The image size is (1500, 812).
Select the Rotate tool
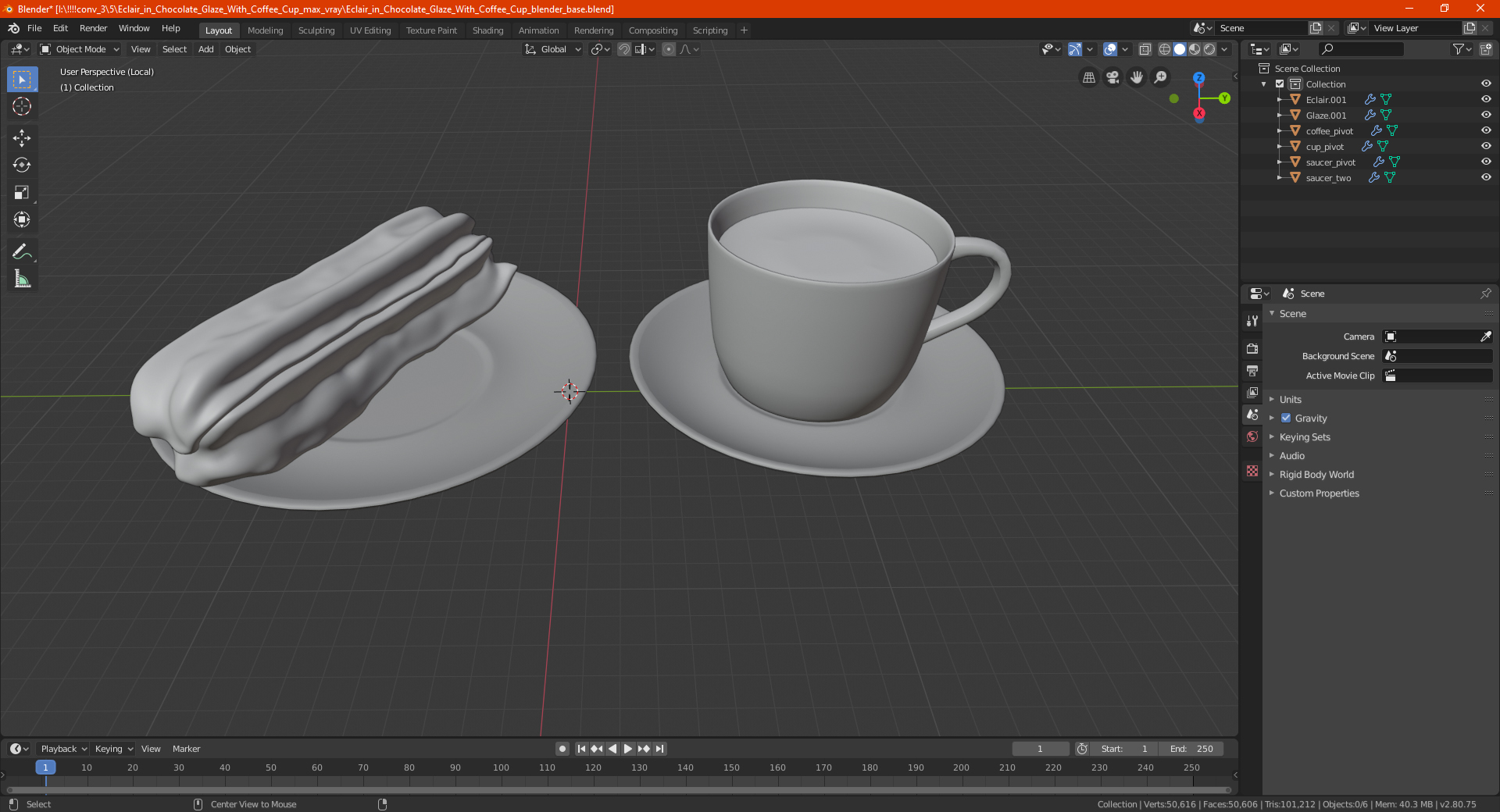(22, 166)
